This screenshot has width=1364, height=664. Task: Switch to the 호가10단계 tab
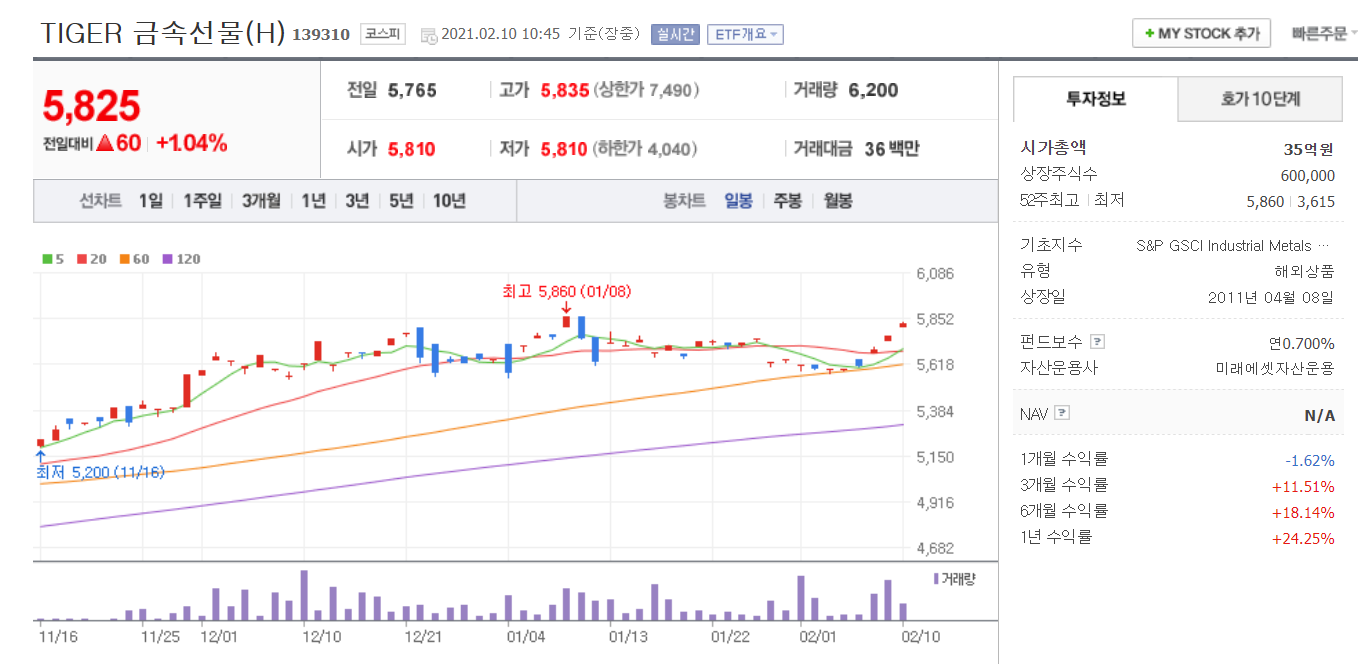[x=1260, y=99]
